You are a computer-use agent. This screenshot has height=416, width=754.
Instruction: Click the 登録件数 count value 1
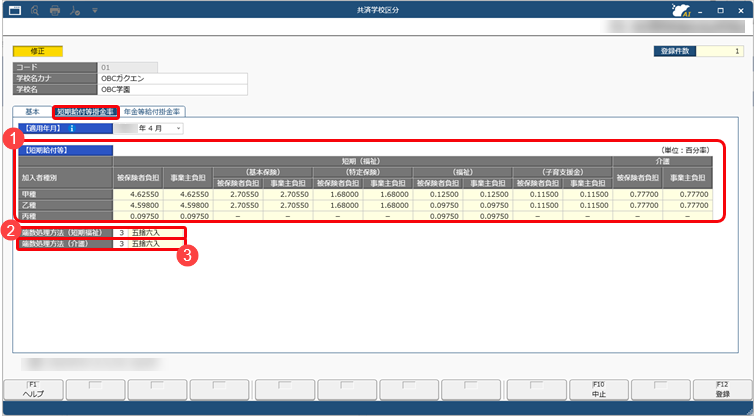point(719,51)
